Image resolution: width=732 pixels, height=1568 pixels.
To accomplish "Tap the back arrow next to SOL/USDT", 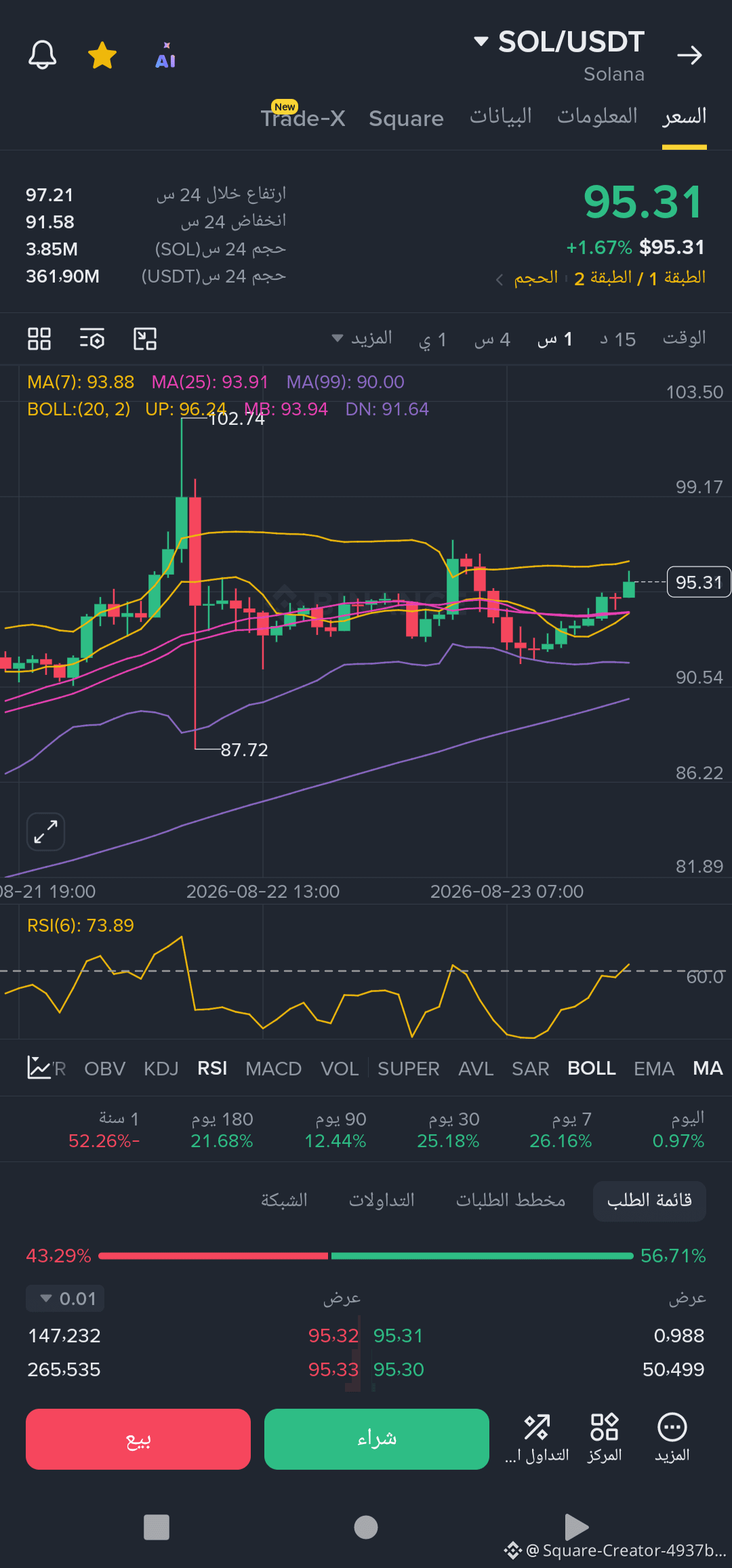I will pos(689,55).
